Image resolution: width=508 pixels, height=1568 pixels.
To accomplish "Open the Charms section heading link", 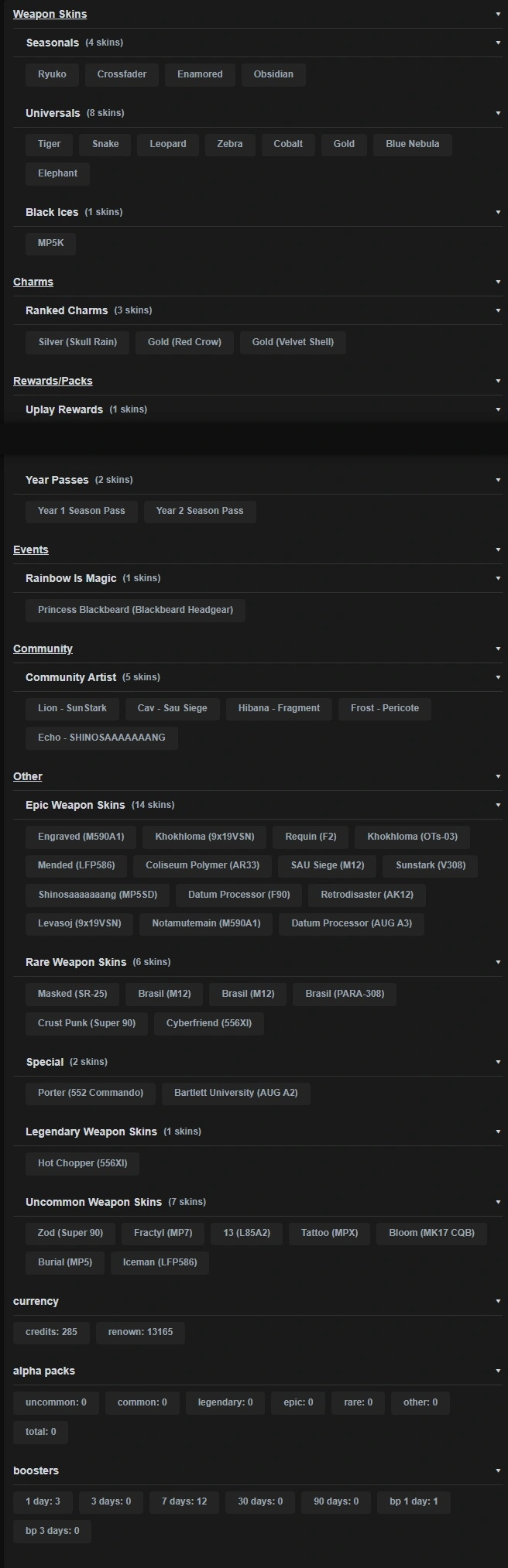I will coord(33,282).
